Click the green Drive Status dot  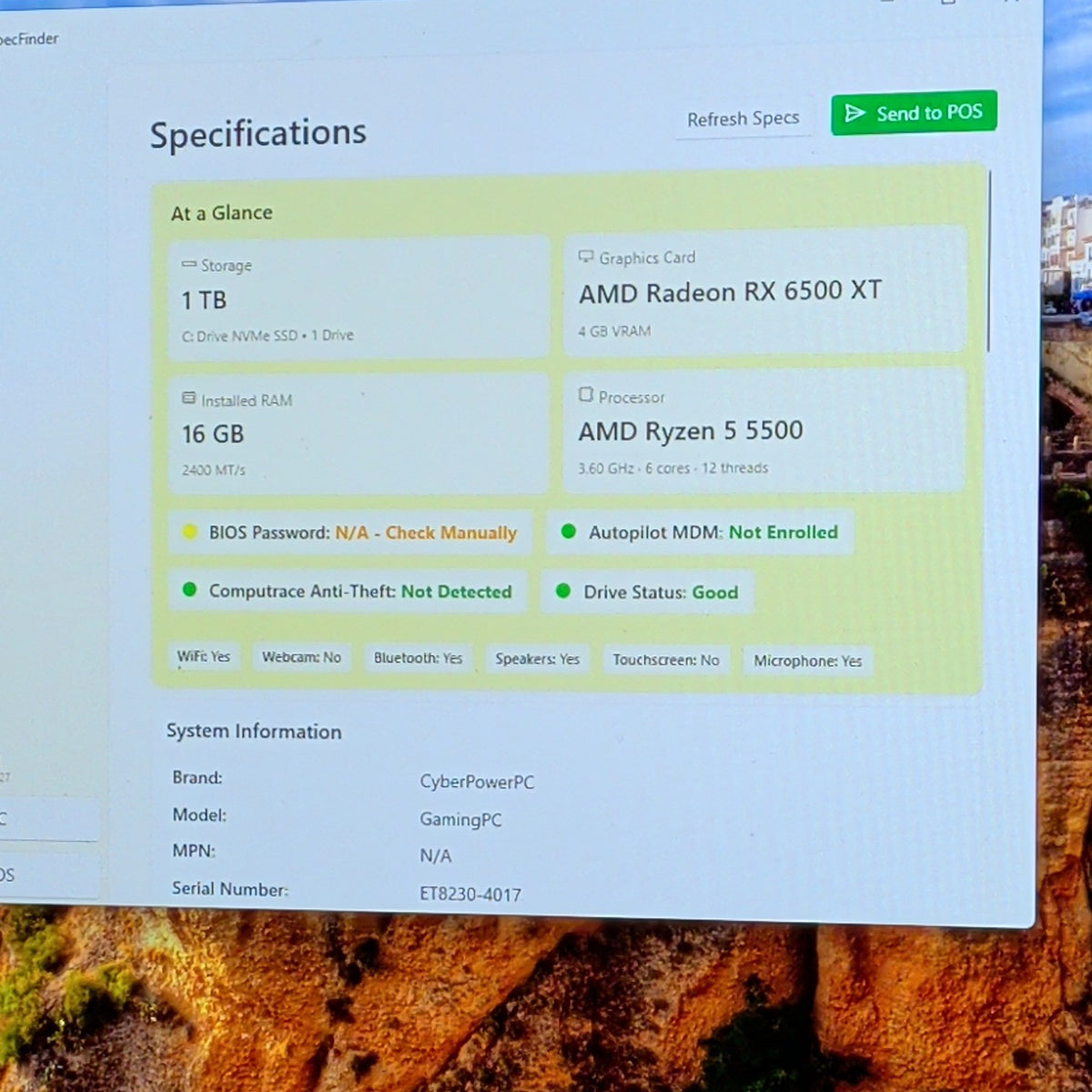[x=563, y=591]
